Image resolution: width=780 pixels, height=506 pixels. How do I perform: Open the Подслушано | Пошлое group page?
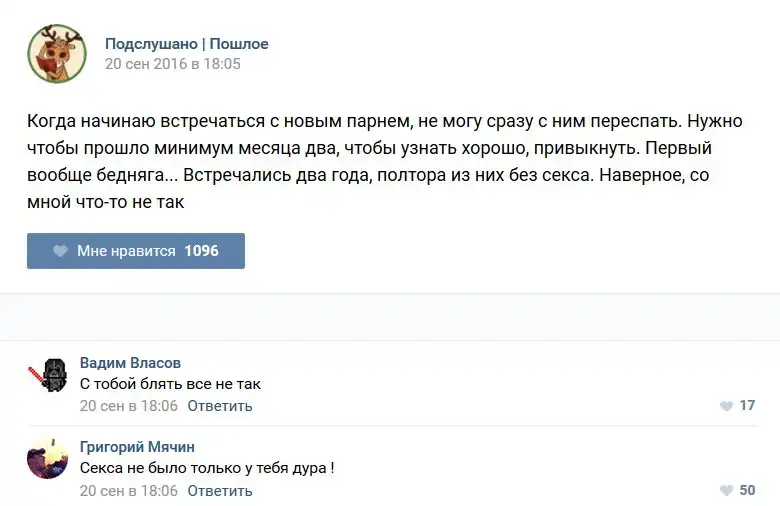coord(186,44)
